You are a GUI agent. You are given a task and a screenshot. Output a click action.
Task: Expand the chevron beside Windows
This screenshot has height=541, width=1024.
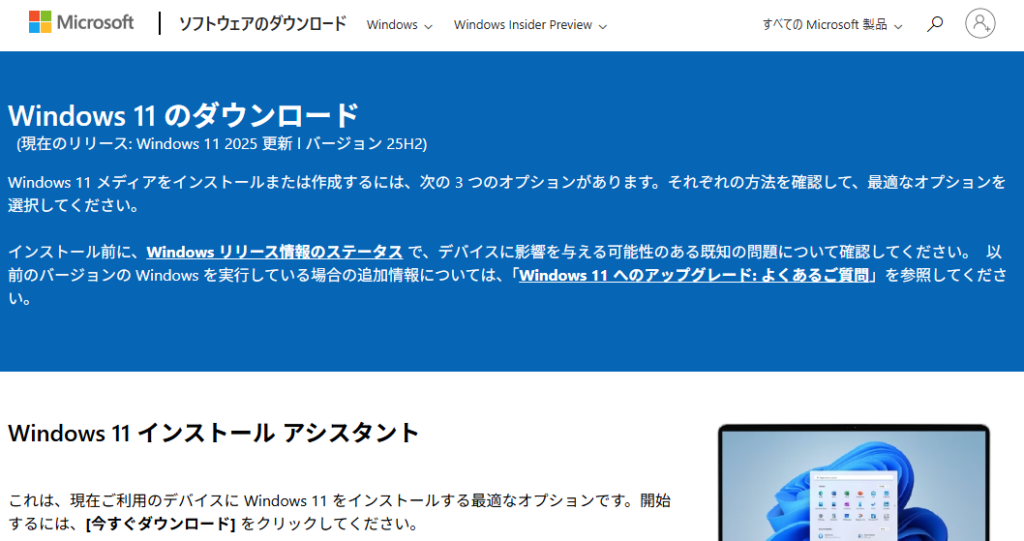coord(429,26)
